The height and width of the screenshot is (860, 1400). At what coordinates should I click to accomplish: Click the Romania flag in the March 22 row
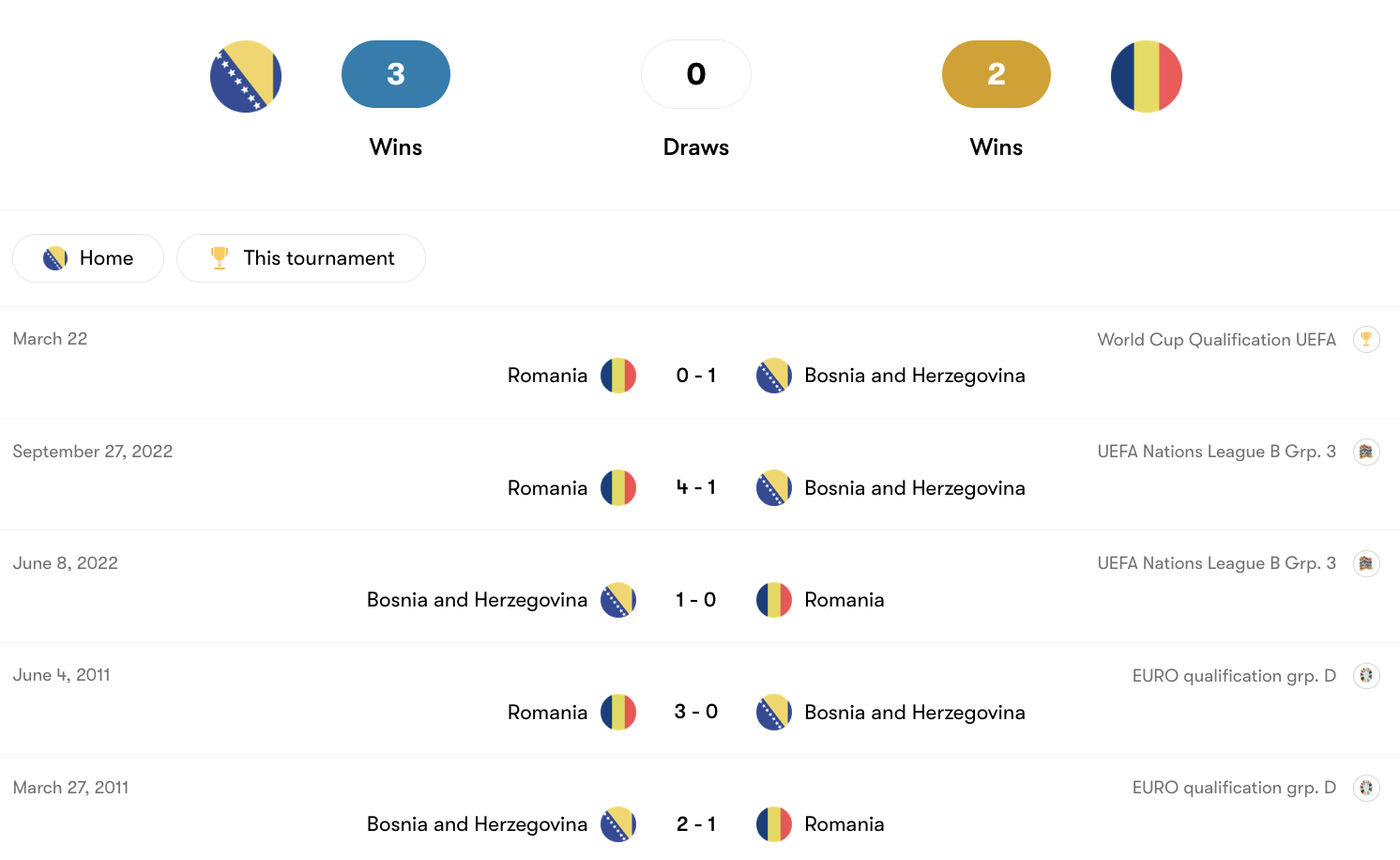(618, 375)
